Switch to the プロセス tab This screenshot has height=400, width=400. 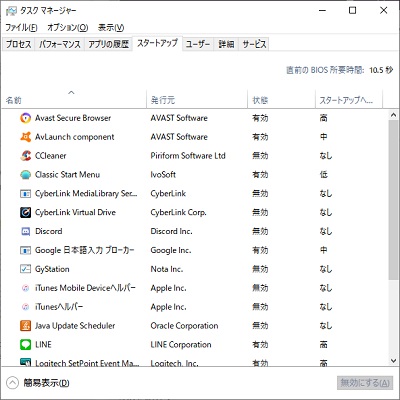coord(18,44)
